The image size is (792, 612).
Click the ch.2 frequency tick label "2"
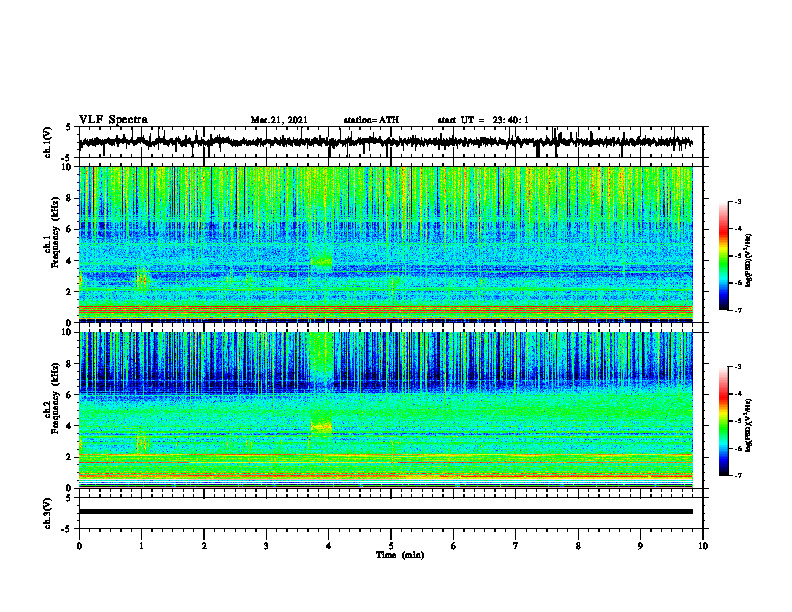click(70, 457)
